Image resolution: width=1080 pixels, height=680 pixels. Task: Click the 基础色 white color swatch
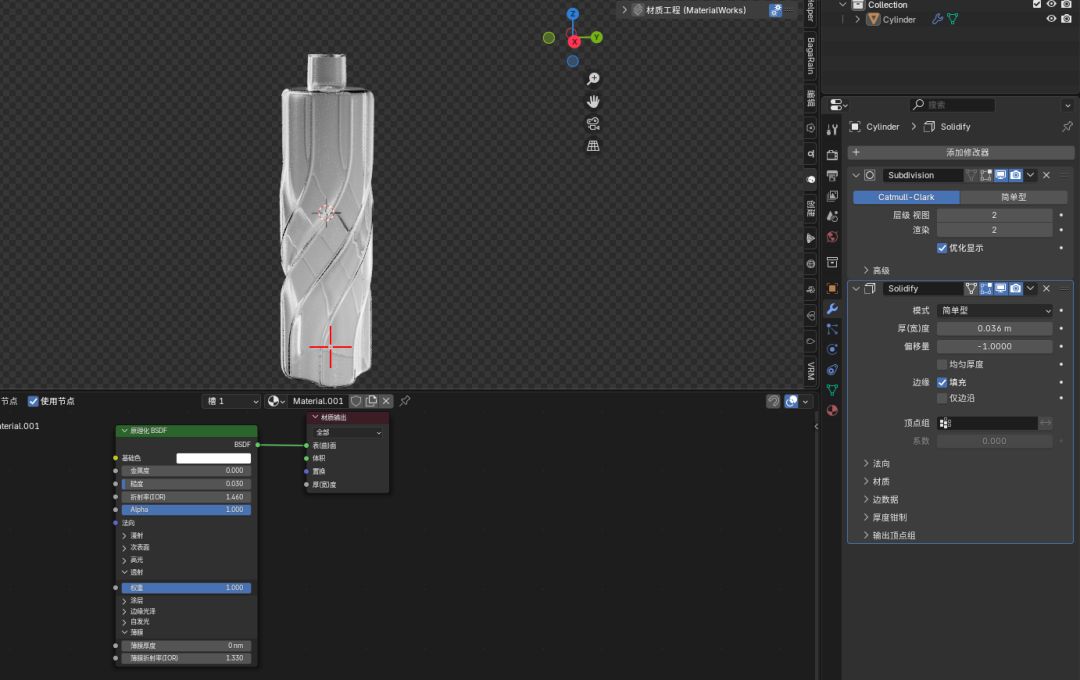tap(213, 458)
